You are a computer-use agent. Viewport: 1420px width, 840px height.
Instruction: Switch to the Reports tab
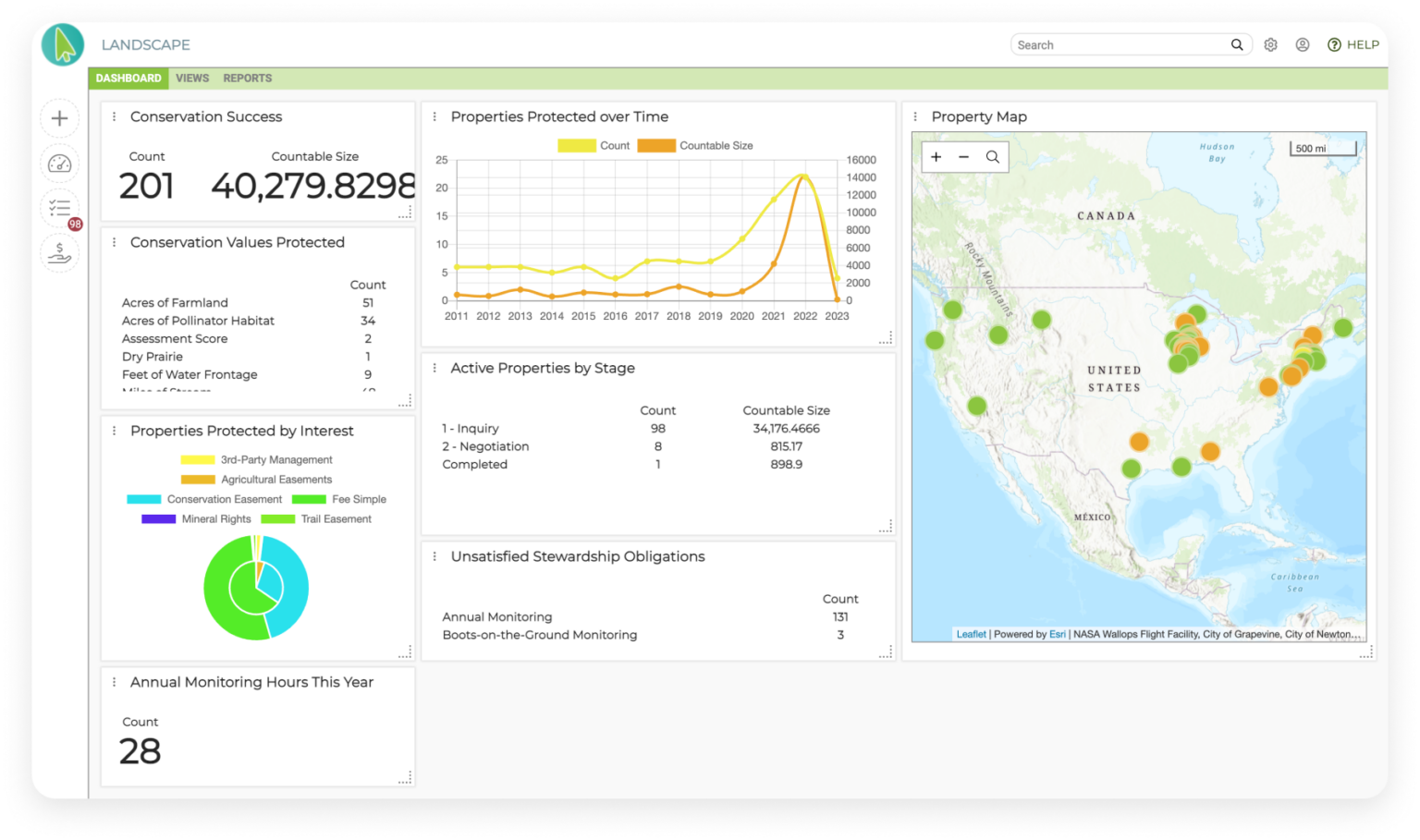(248, 79)
